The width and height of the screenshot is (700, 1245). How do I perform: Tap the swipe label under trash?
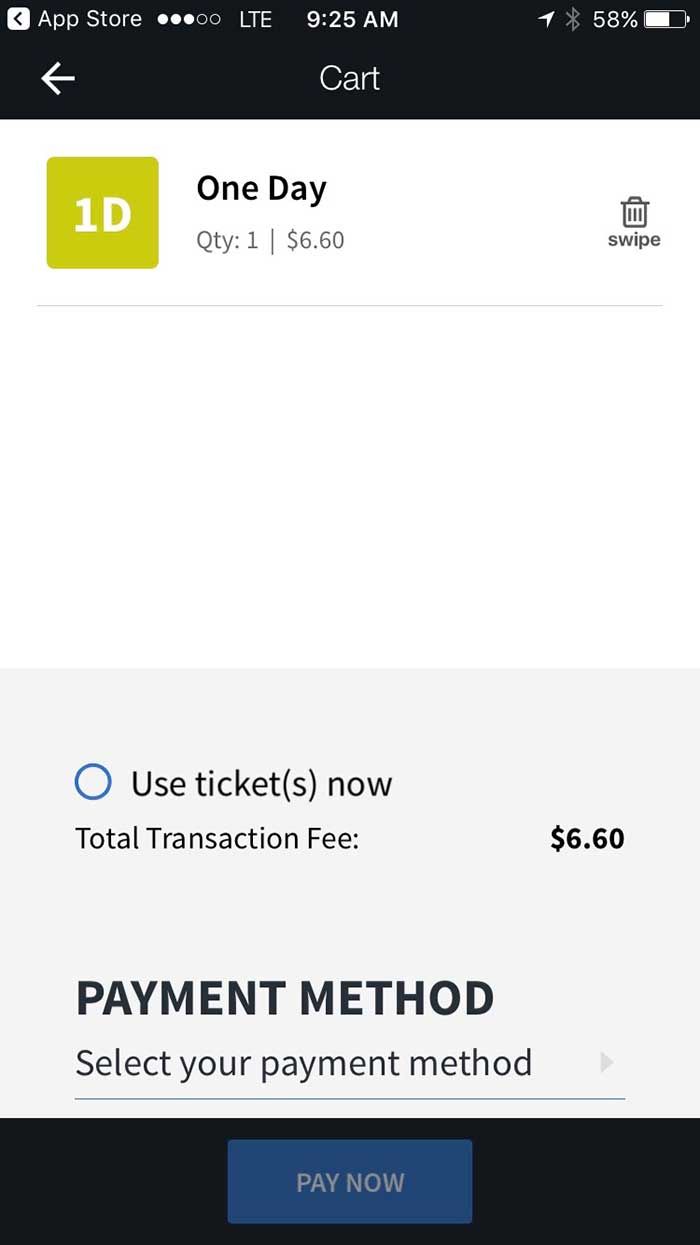coord(634,241)
